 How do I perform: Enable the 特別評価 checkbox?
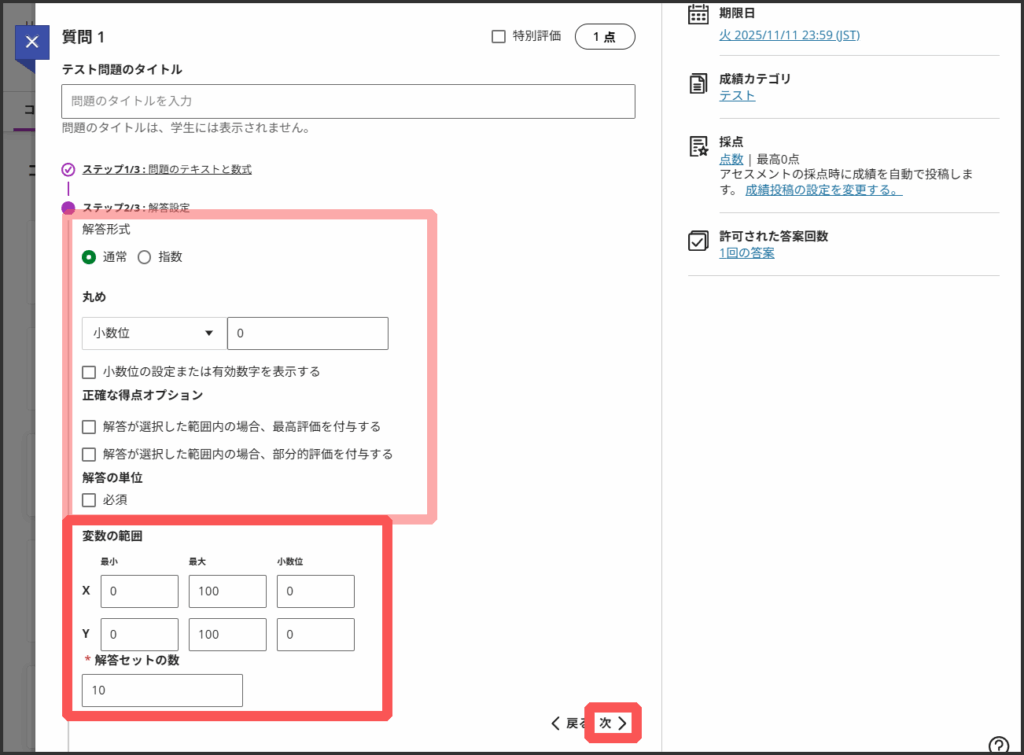pyautogui.click(x=499, y=36)
